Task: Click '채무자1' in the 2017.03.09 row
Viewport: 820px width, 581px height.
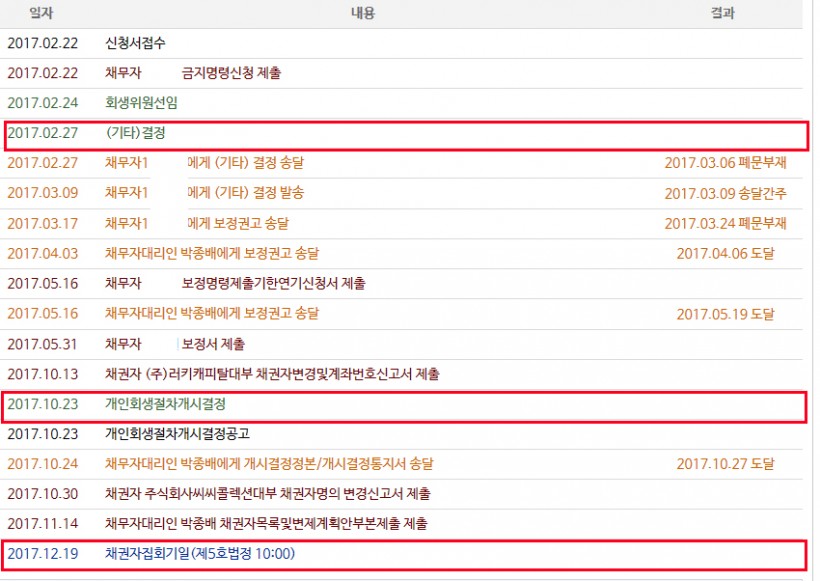Action: coord(127,193)
